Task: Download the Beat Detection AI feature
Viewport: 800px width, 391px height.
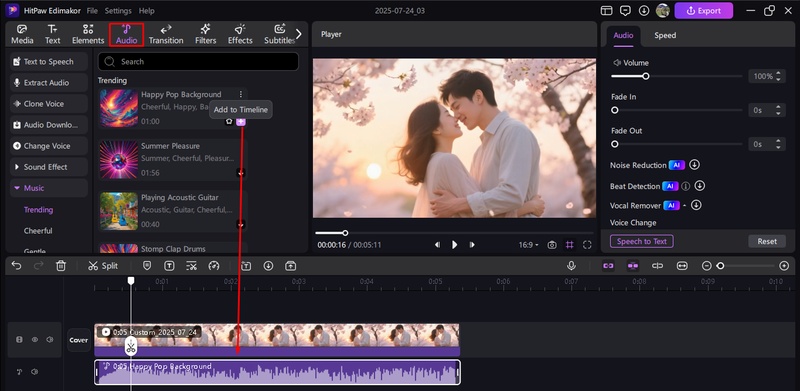Action: pyautogui.click(x=699, y=186)
